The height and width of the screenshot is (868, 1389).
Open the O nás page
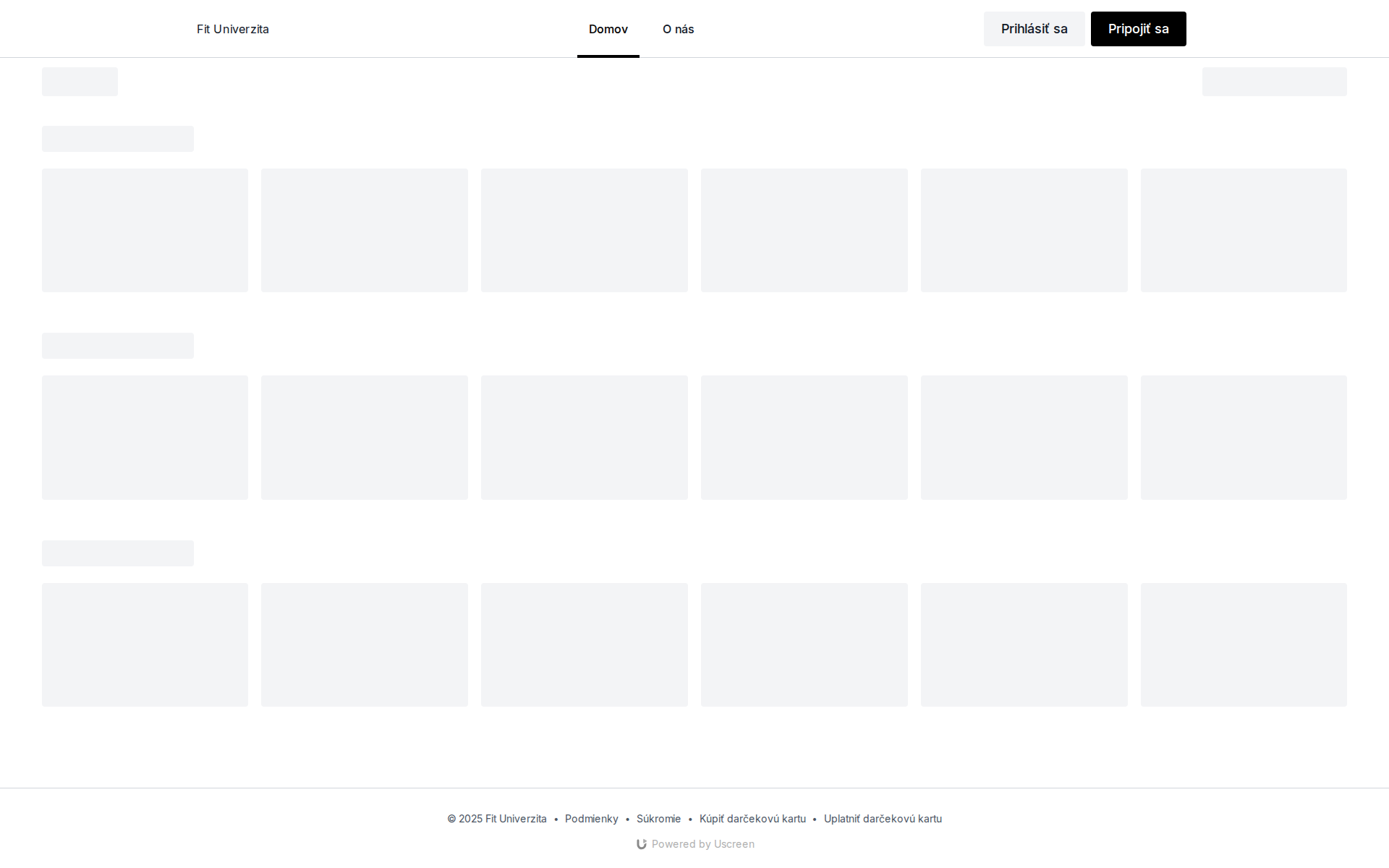(x=678, y=29)
